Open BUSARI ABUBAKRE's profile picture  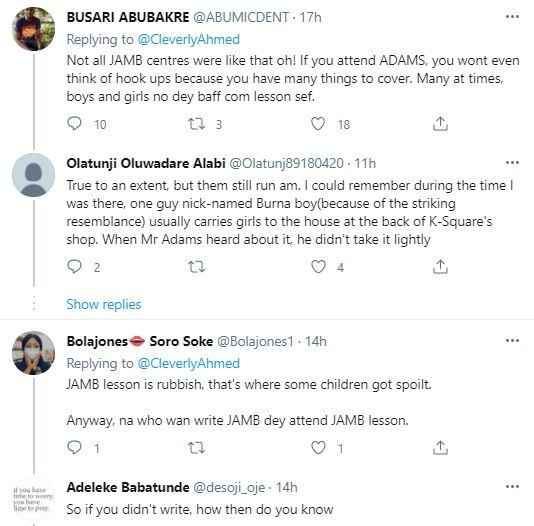click(x=33, y=29)
